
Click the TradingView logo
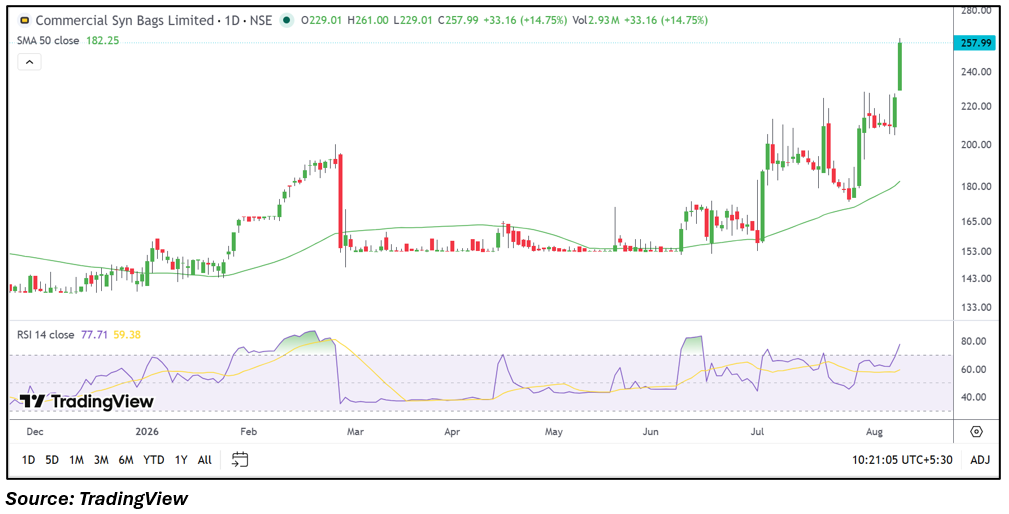pos(86,401)
